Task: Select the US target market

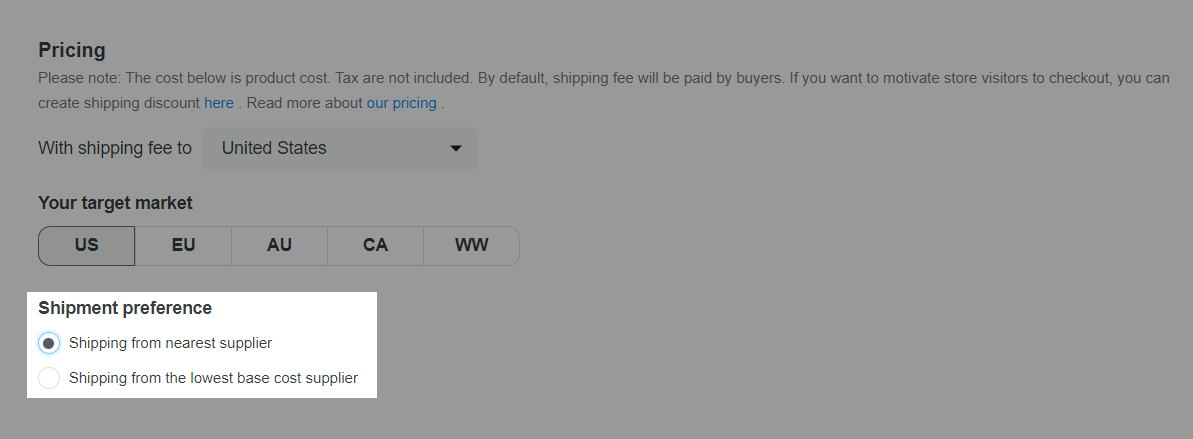Action: (87, 246)
